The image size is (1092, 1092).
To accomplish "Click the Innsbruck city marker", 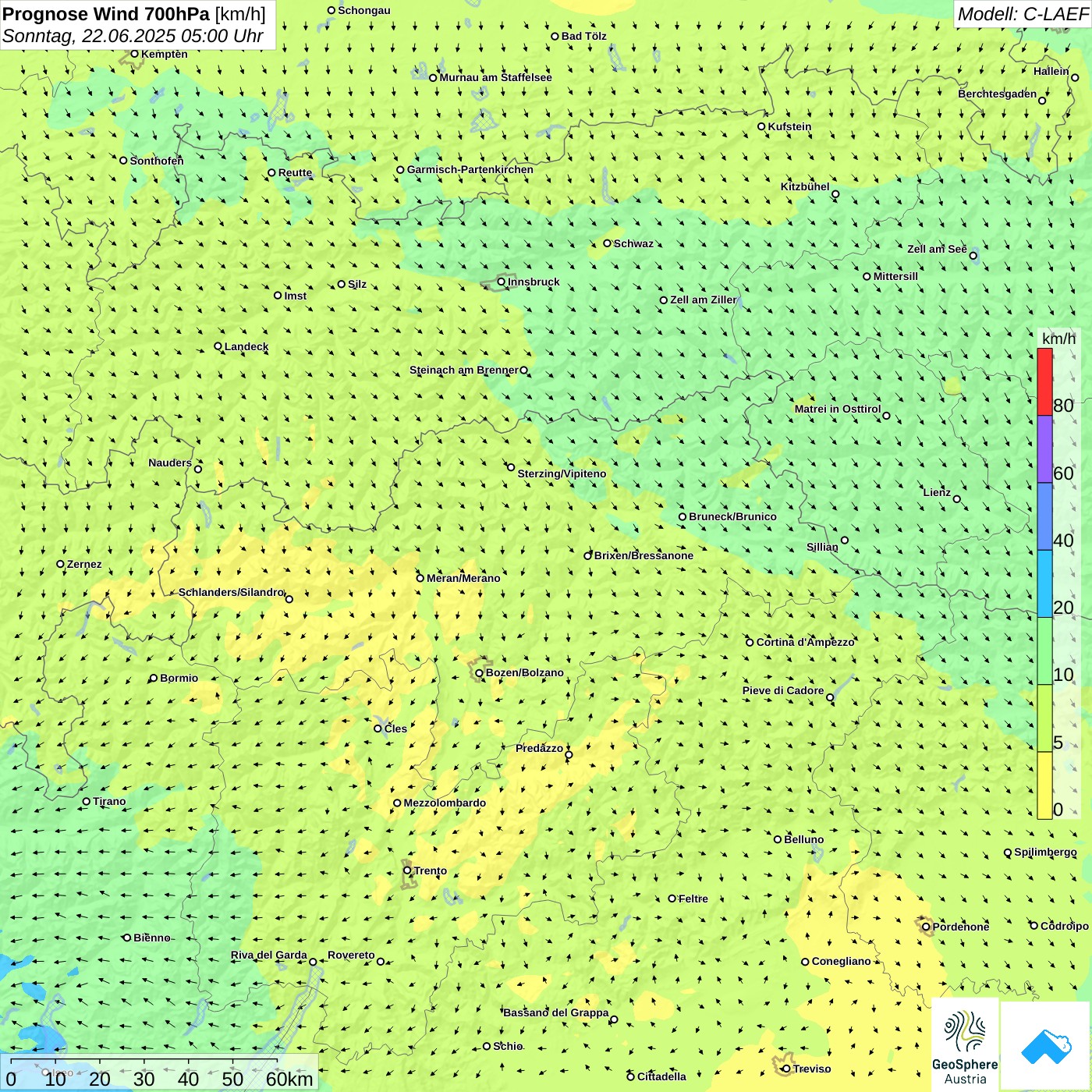I will [502, 282].
